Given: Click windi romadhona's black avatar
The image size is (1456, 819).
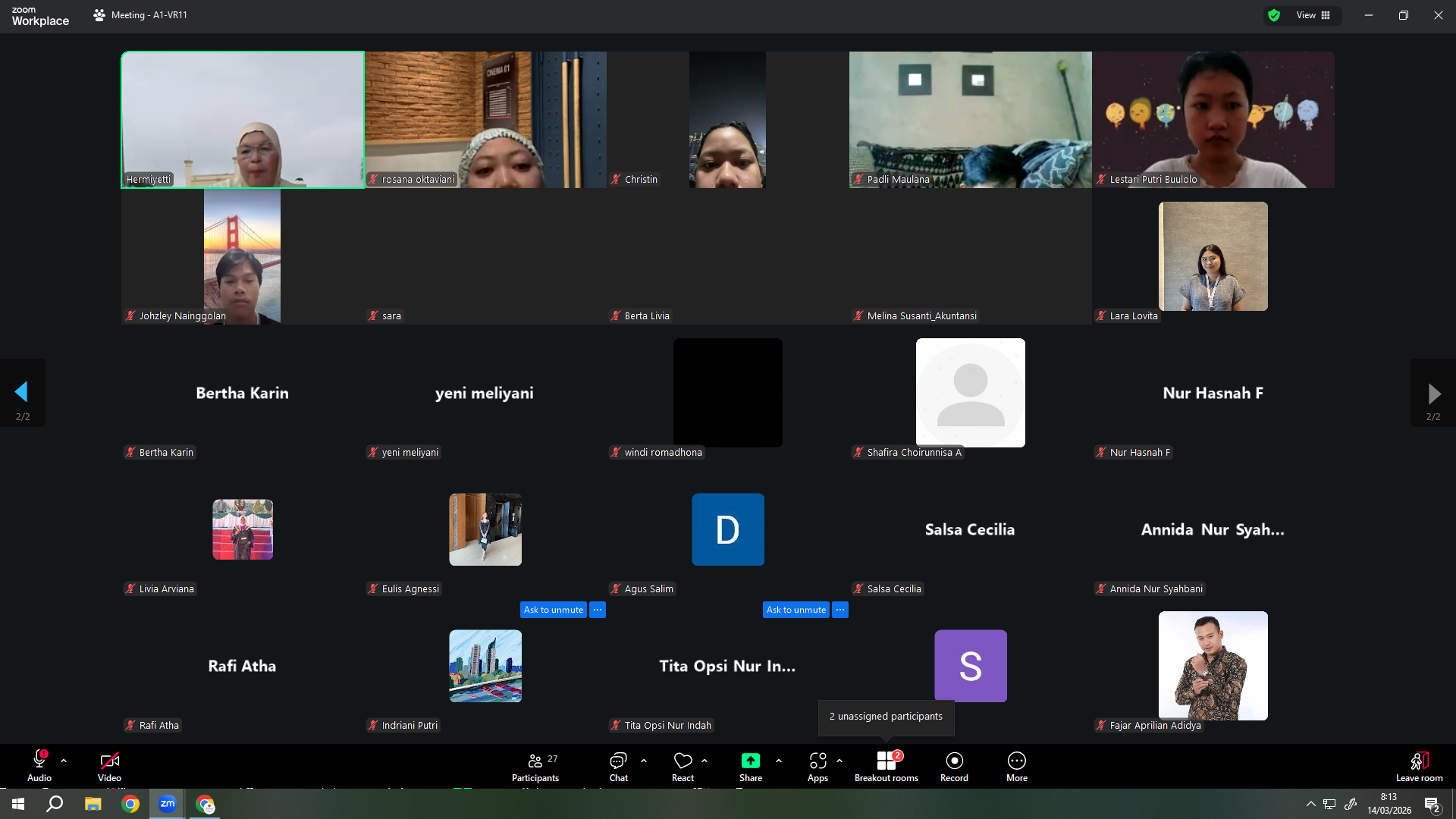Looking at the screenshot, I should (x=728, y=393).
